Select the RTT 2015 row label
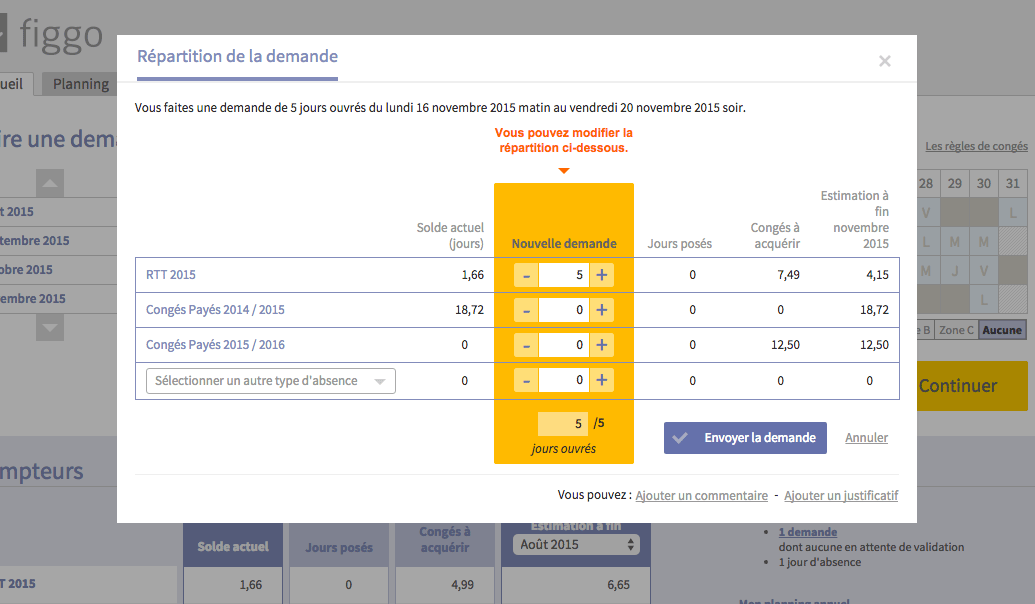The image size is (1035, 604). (x=171, y=275)
